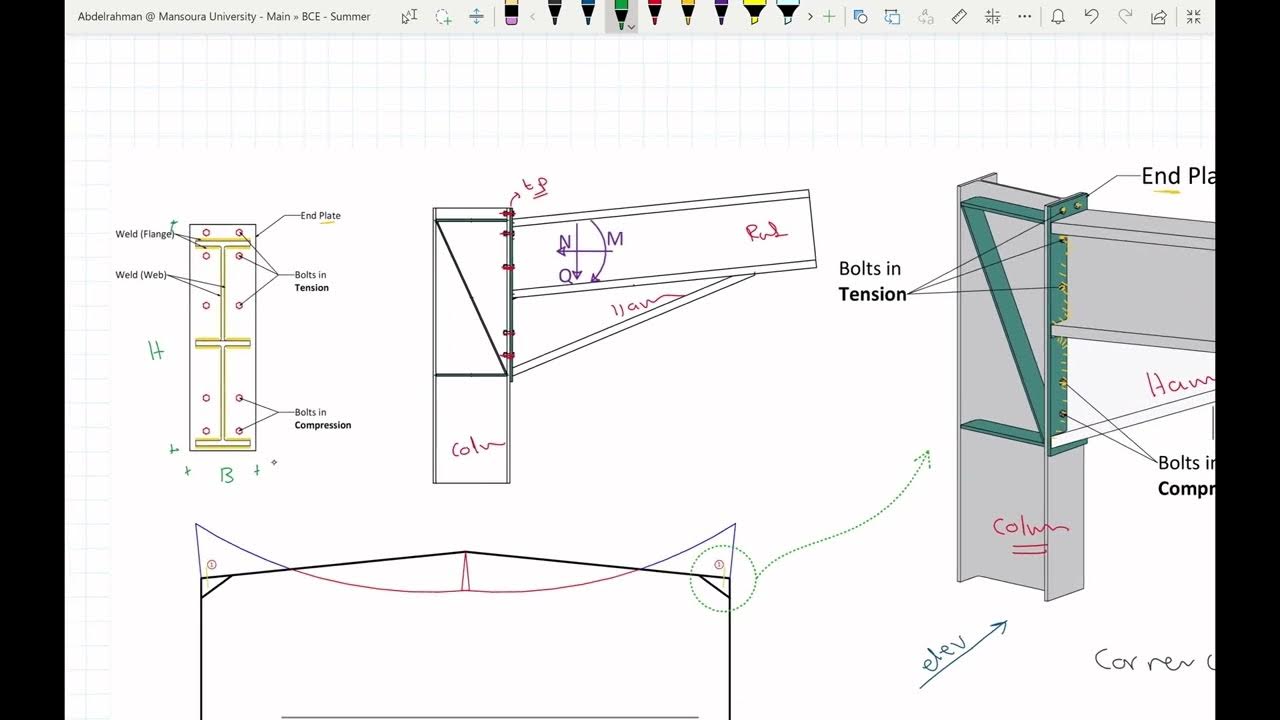Viewport: 1280px width, 720px height.
Task: Open the more options ellipsis menu
Action: point(1025,16)
